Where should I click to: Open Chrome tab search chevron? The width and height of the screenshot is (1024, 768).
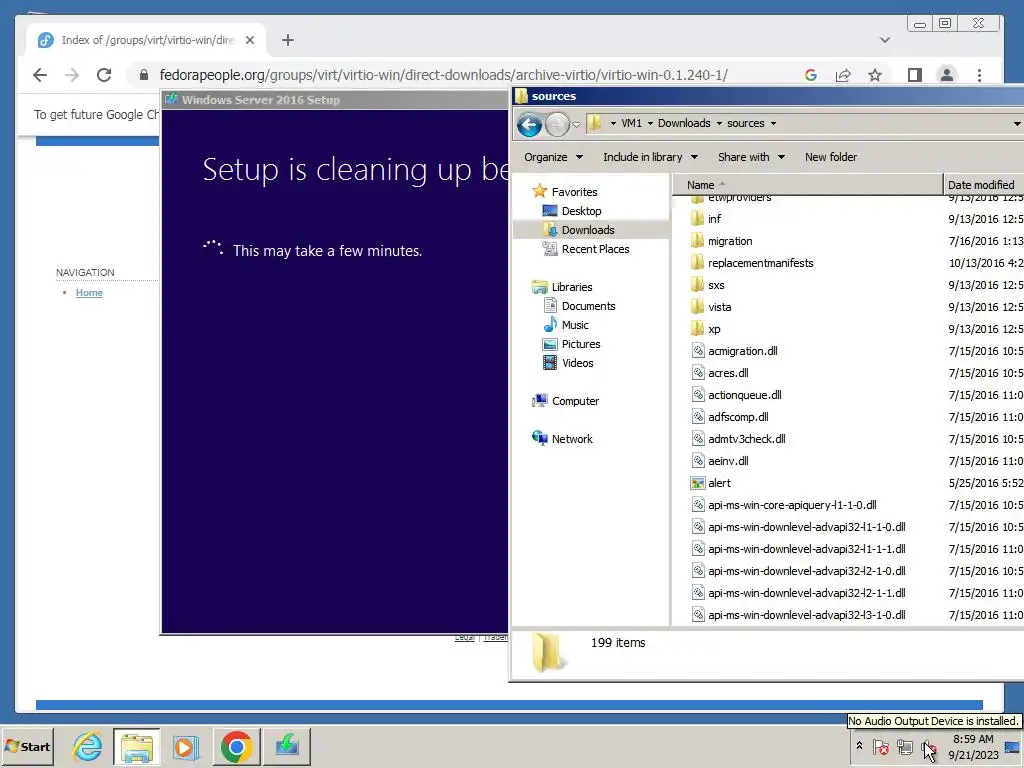click(885, 40)
